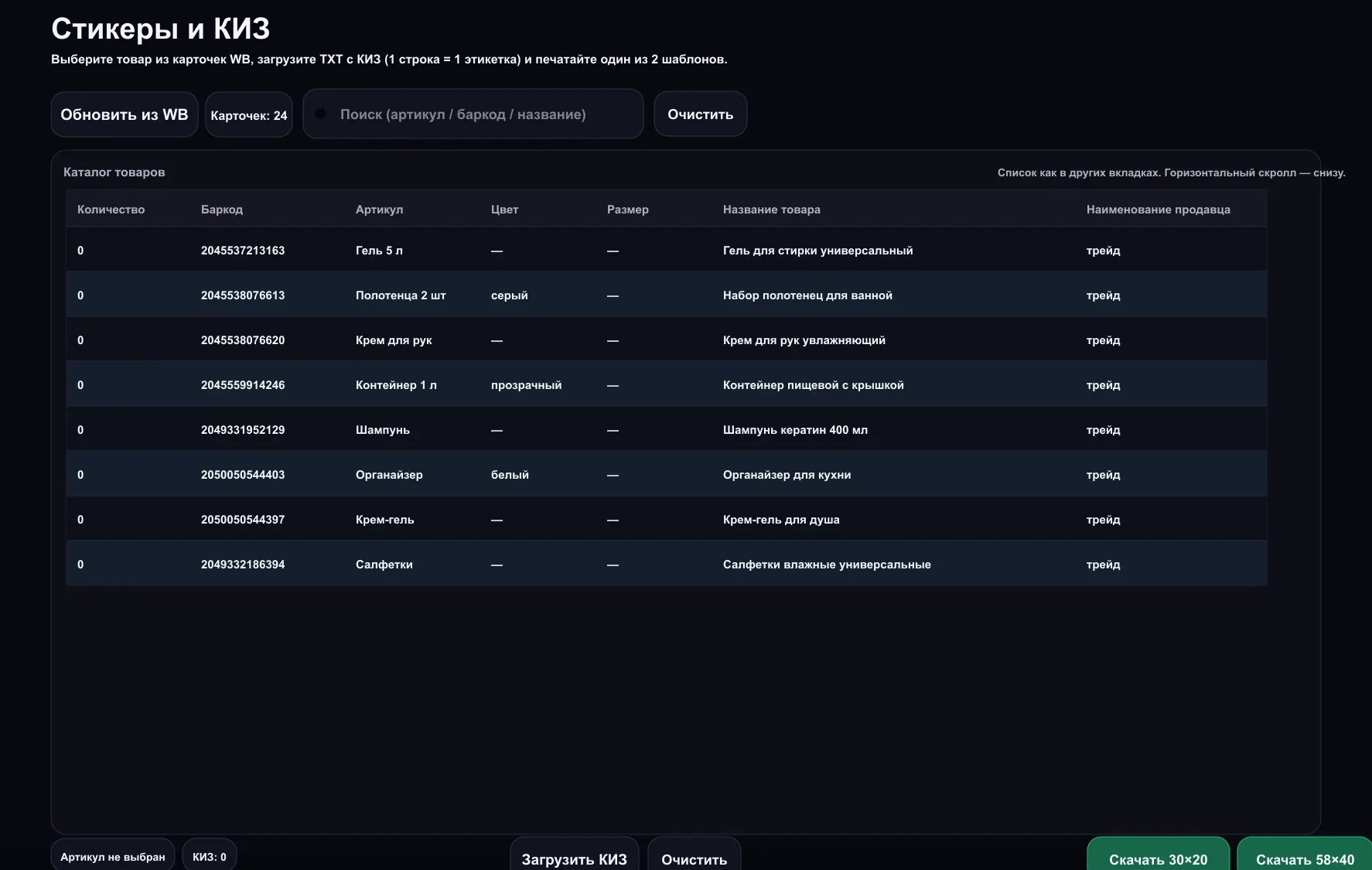Click the color value белый
The width and height of the screenshot is (1372, 870).
(x=510, y=475)
